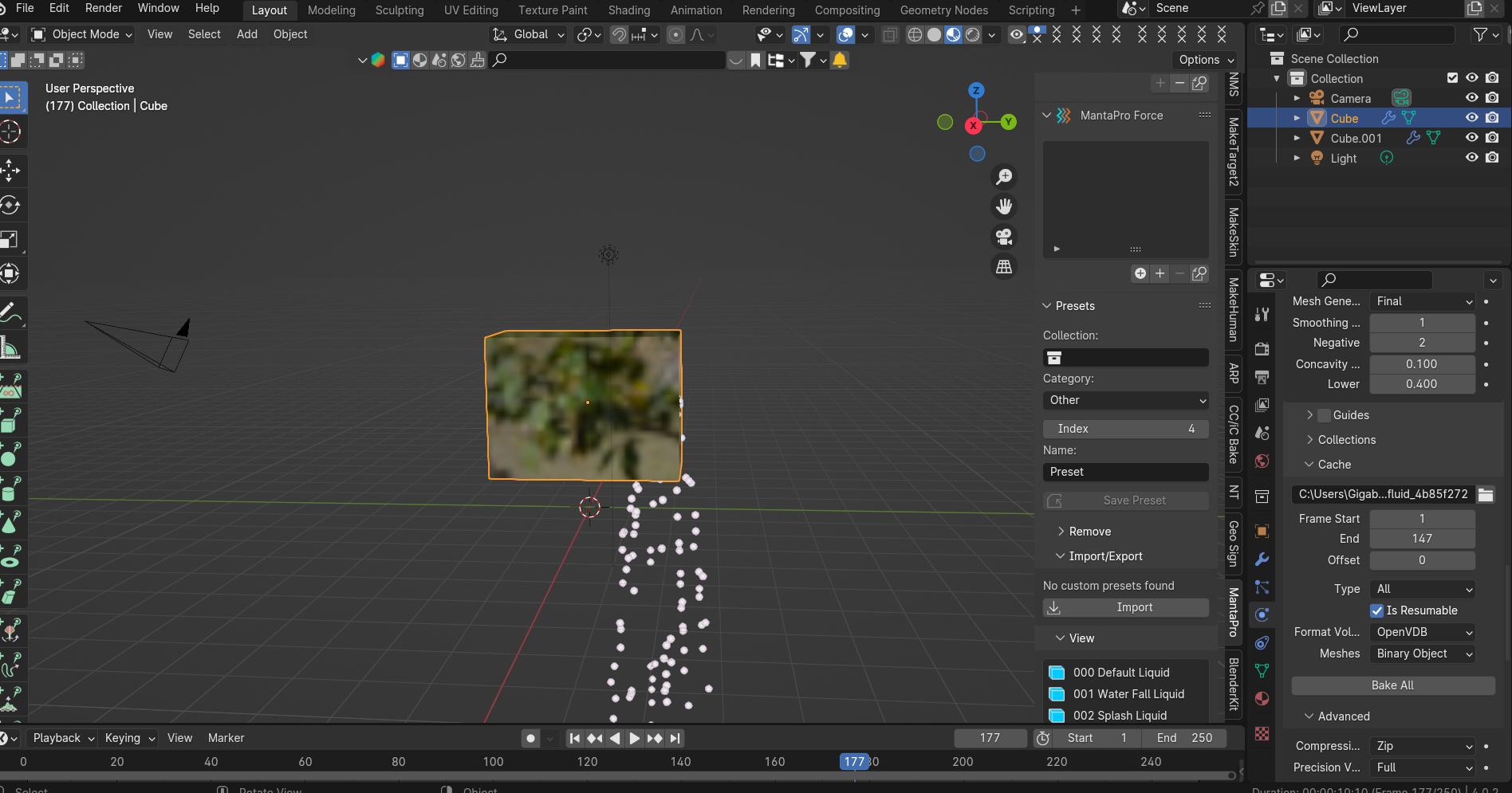This screenshot has height=793, width=1512.
Task: Click the Import presets button
Action: [x=1125, y=607]
